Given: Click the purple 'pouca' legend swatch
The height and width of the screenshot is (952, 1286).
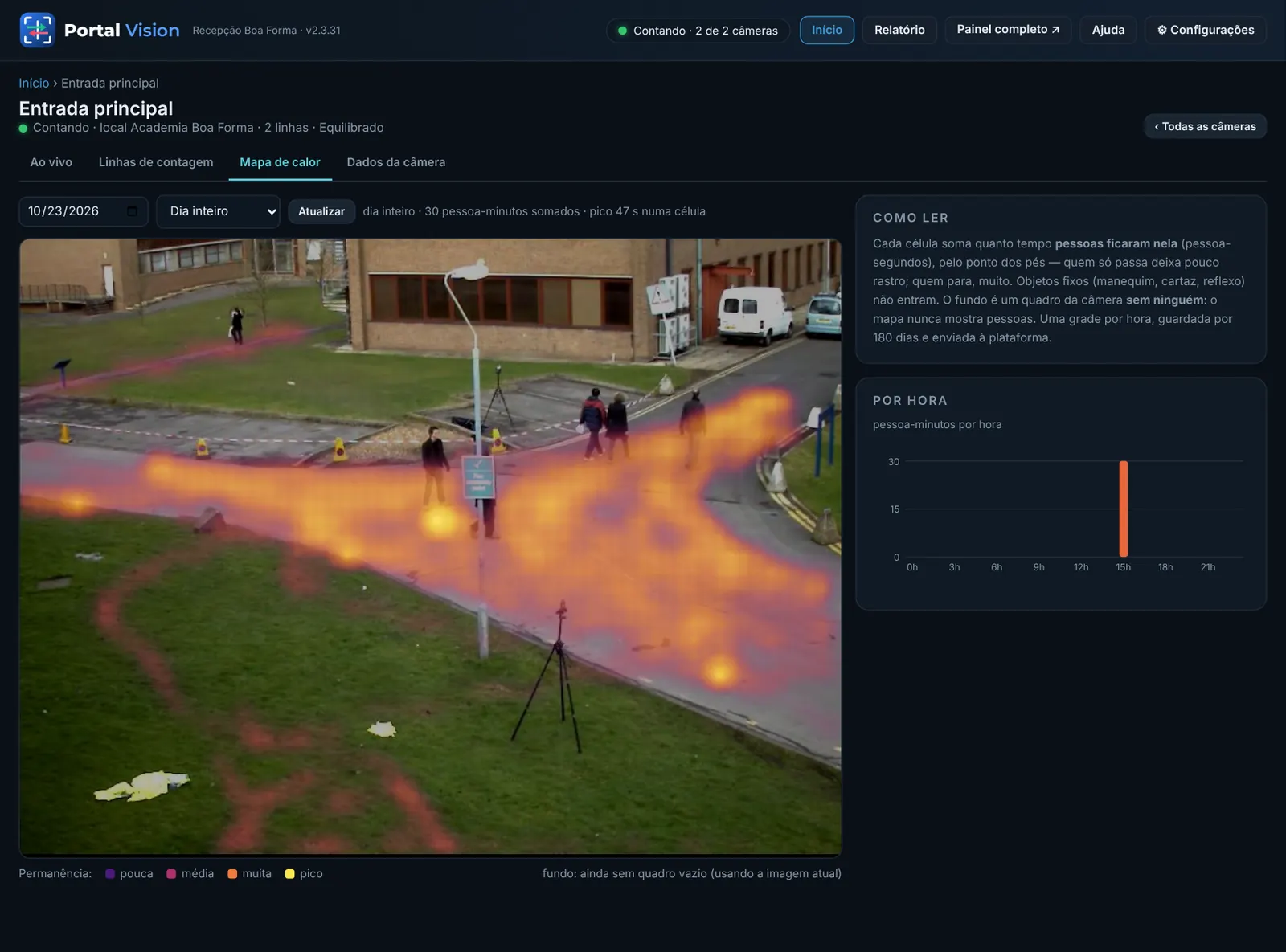Looking at the screenshot, I should click(110, 874).
